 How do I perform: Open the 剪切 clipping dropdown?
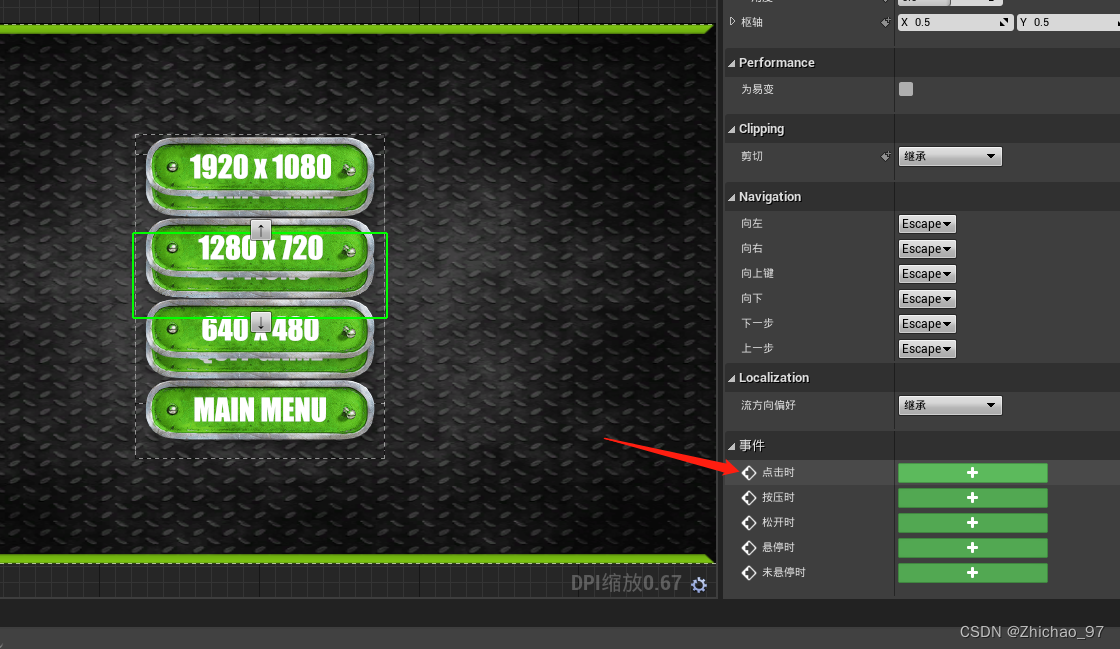coord(950,156)
